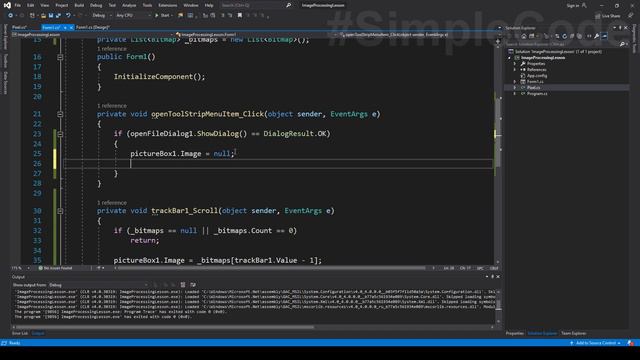Click Solution Explorer Refresh icon

564,36
